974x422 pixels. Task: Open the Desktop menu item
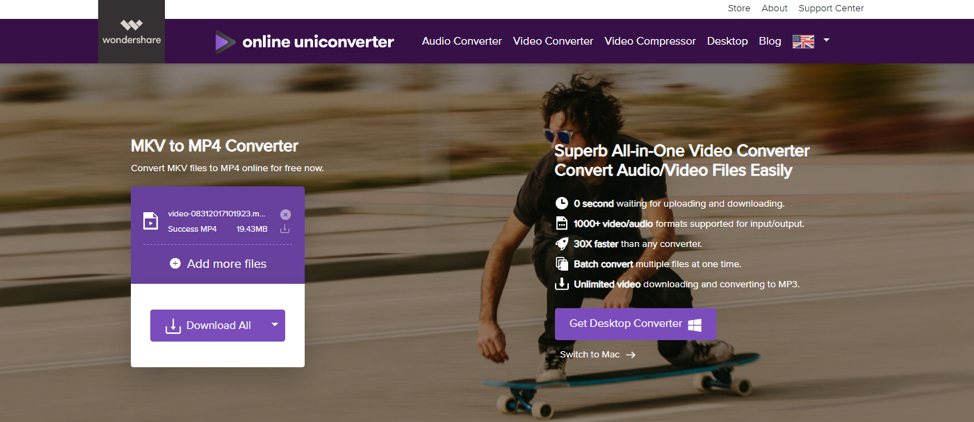(x=727, y=41)
